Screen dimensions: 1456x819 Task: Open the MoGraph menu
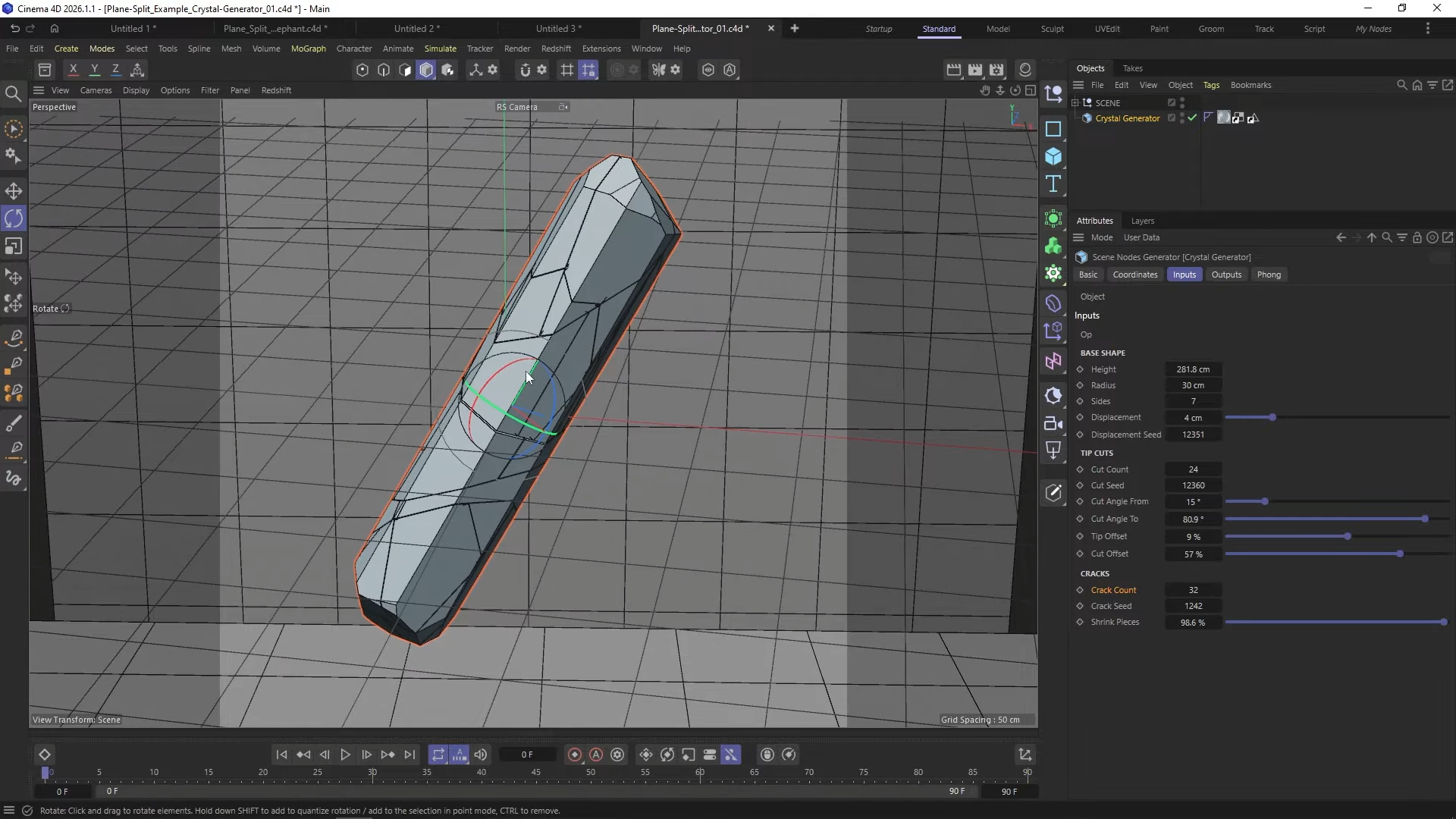tap(308, 49)
